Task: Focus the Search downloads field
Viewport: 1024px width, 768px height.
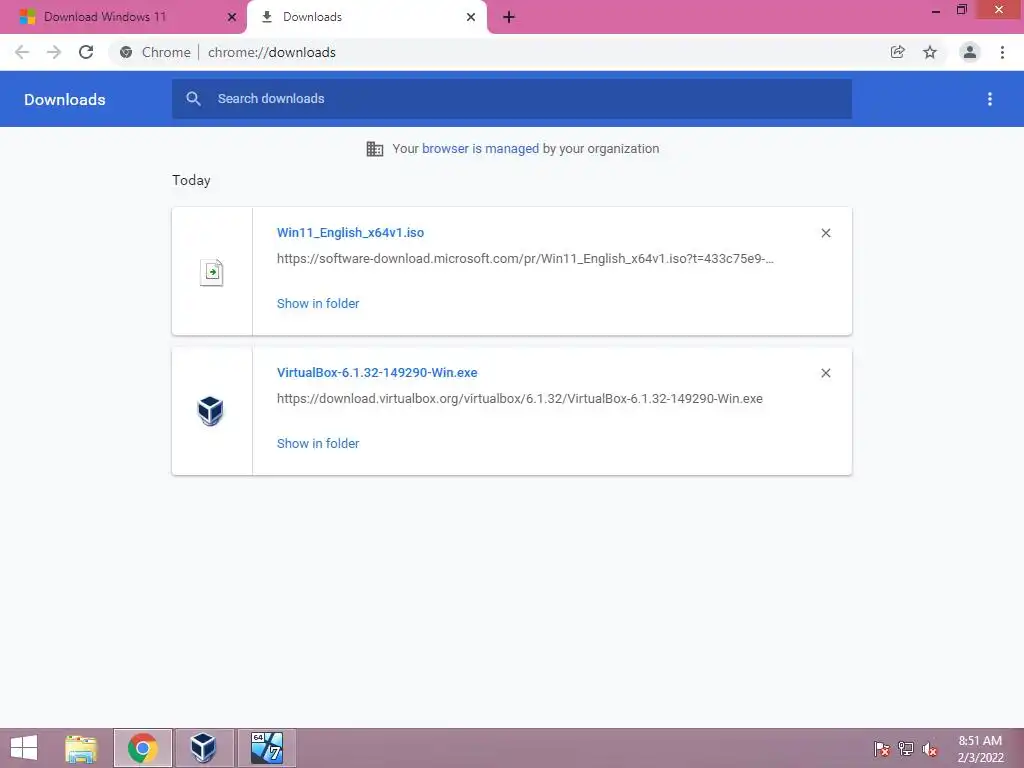Action: point(512,99)
